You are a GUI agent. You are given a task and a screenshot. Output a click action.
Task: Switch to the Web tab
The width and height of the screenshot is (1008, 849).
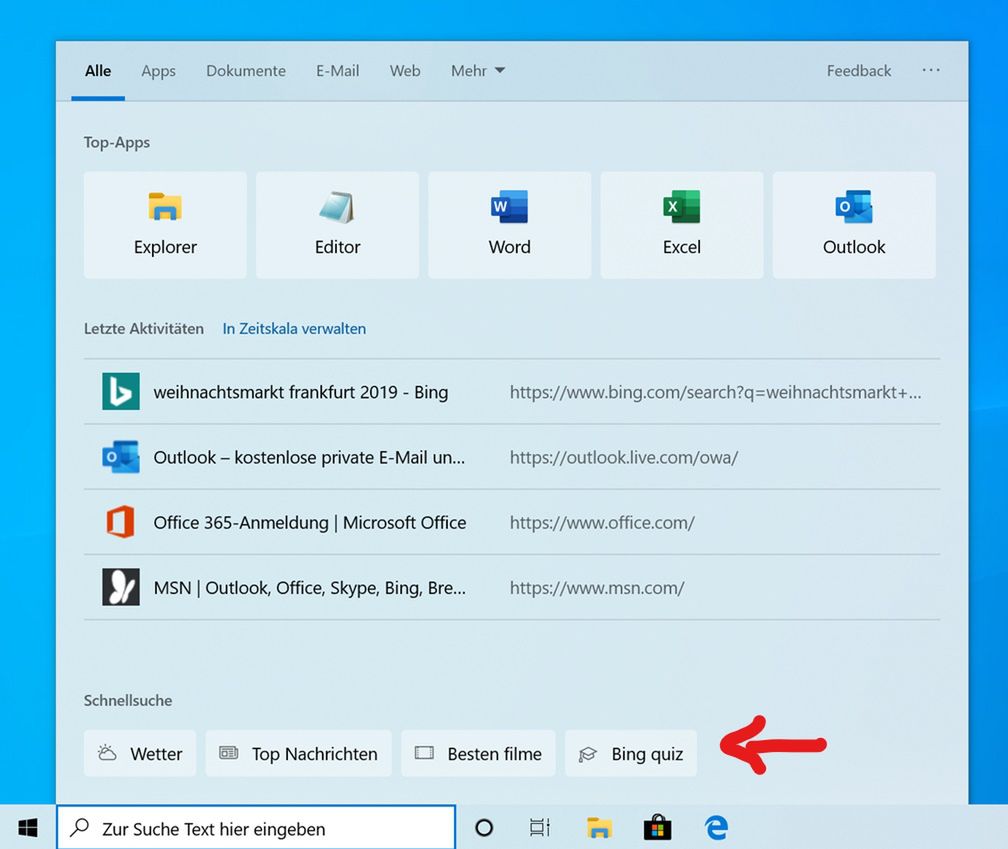405,71
